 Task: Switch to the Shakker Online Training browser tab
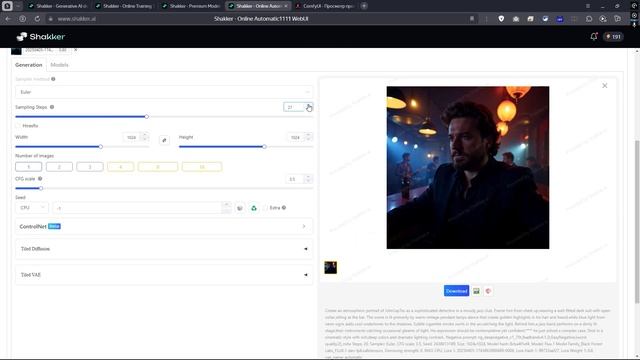tap(124, 6)
